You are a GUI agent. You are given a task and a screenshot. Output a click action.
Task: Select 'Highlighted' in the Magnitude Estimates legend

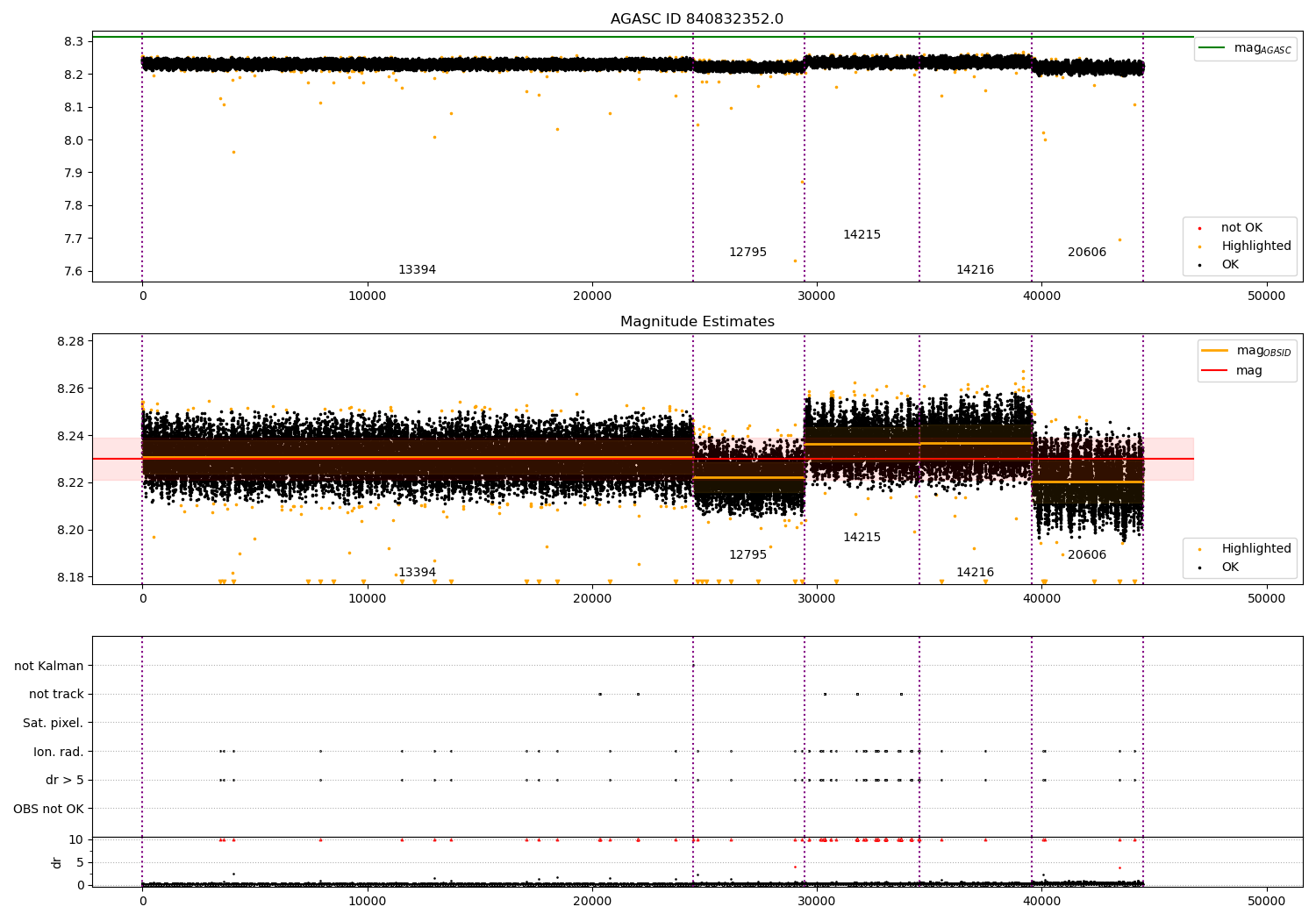click(x=1256, y=549)
